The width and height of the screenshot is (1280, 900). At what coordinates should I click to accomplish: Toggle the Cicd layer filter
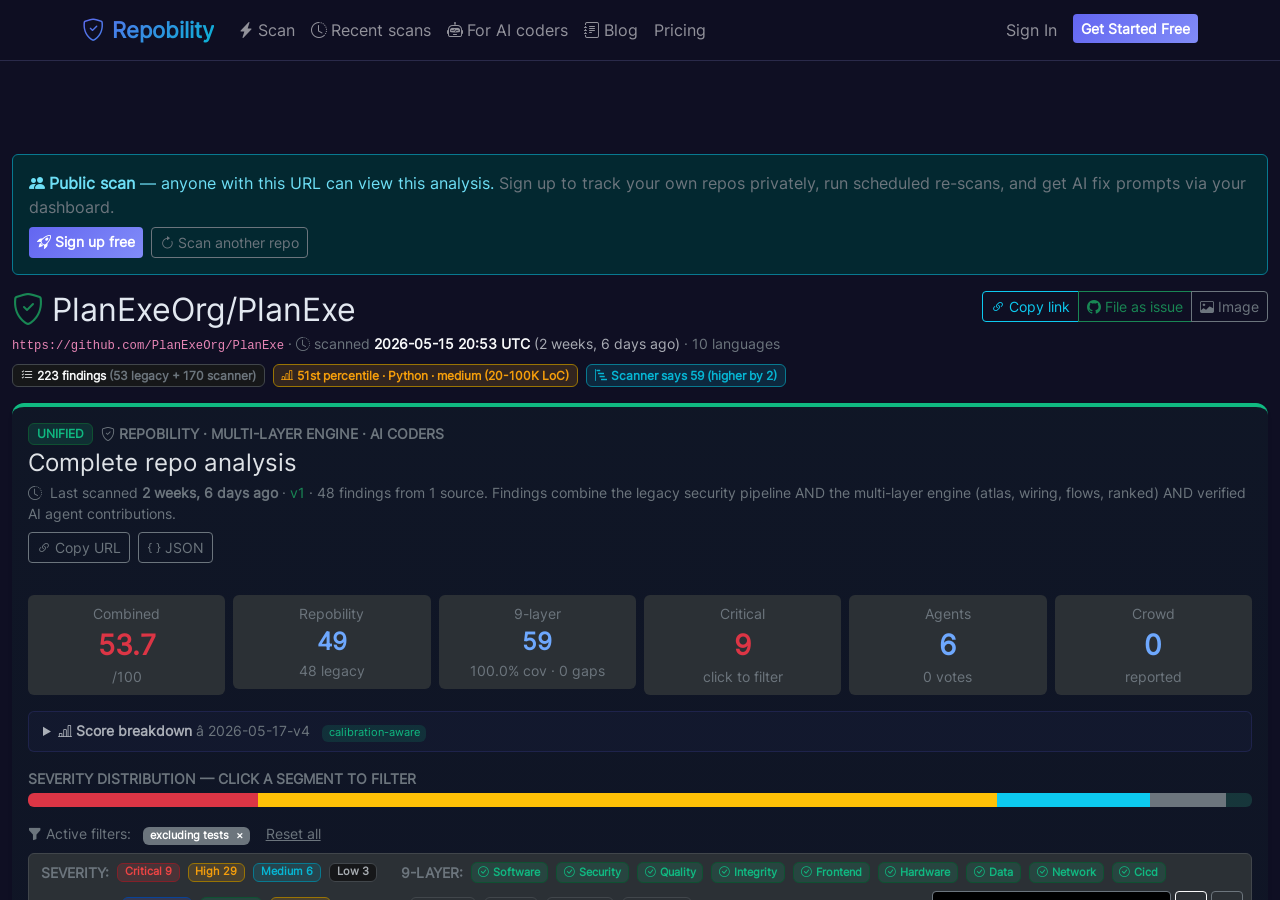pos(1139,873)
